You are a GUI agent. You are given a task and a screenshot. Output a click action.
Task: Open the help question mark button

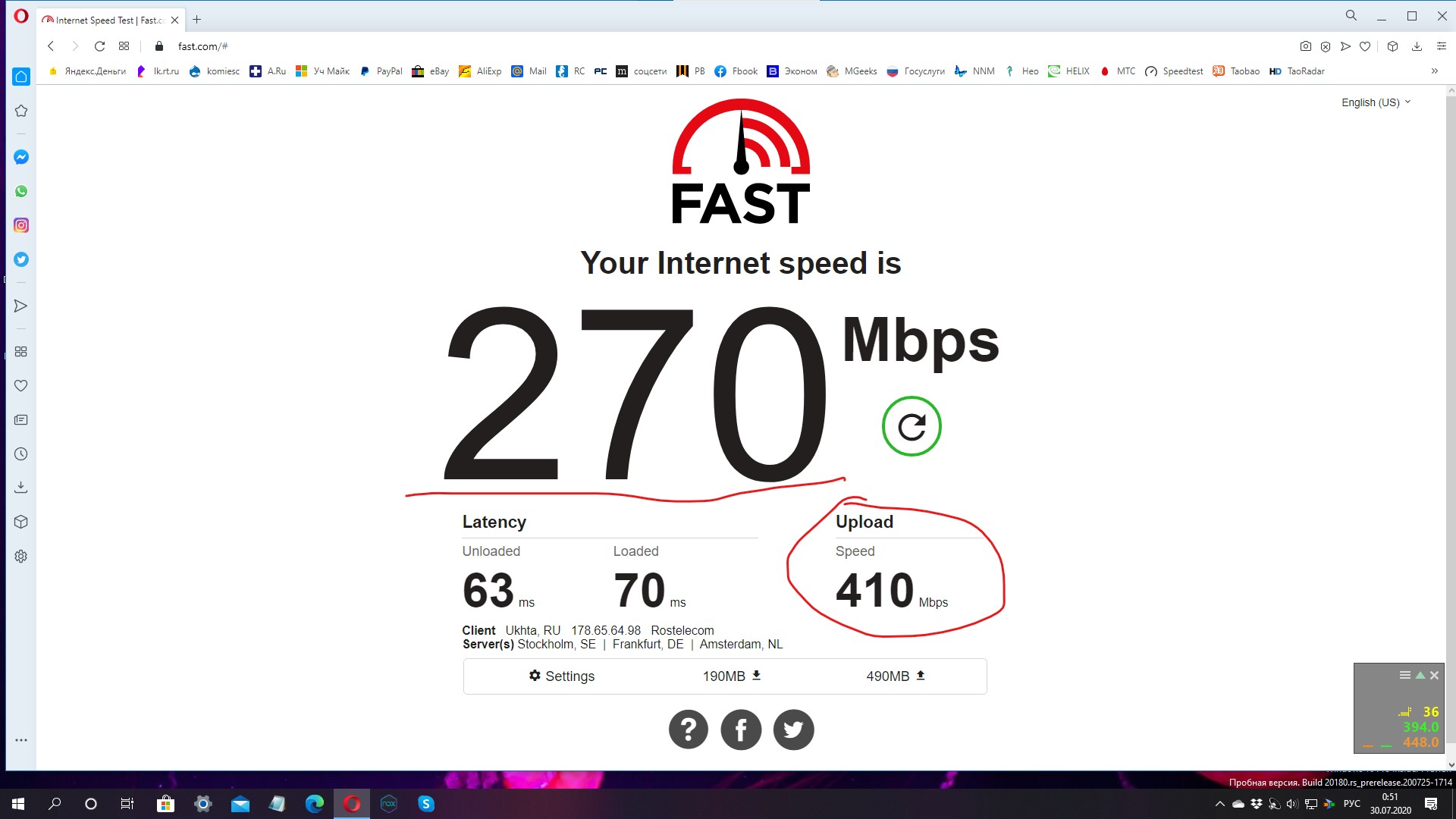pos(688,730)
